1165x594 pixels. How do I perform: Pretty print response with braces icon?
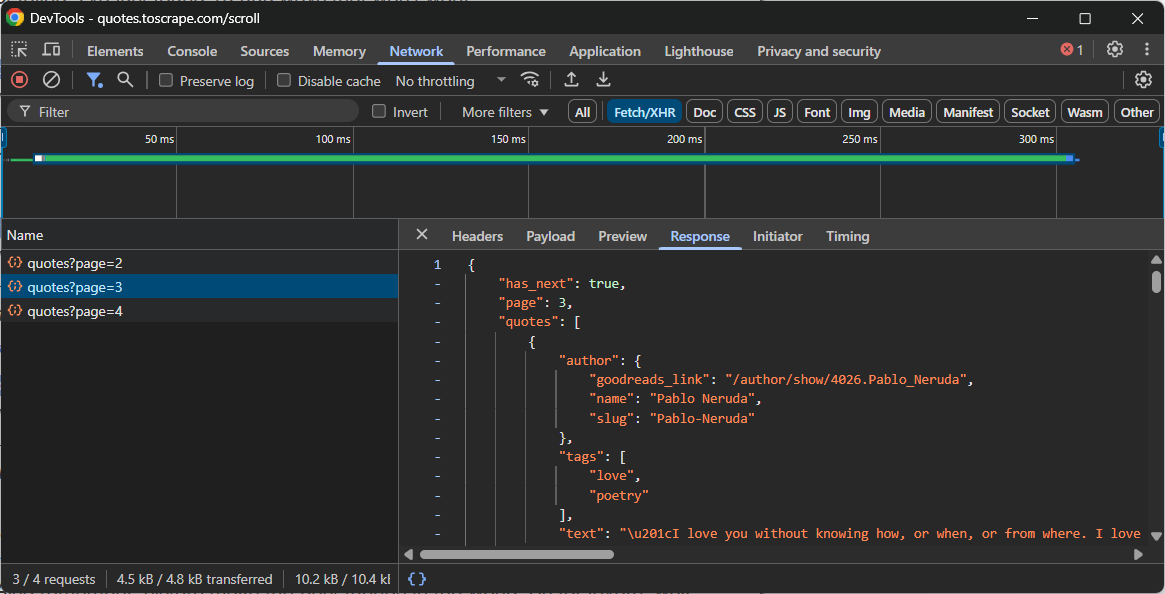(x=417, y=578)
